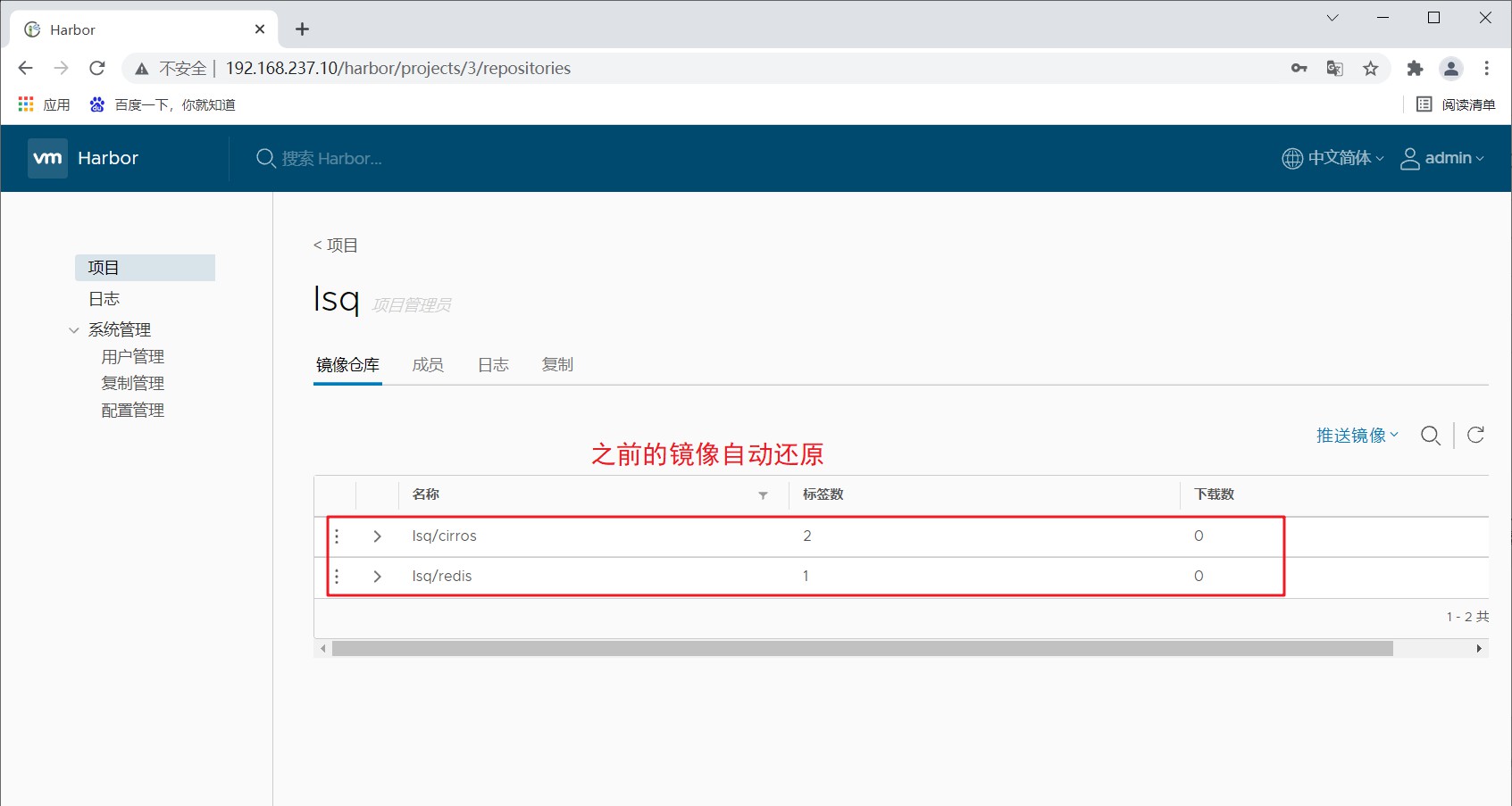Click the lsq/redis tag count 1
This screenshot has height=806, width=1512.
[806, 577]
